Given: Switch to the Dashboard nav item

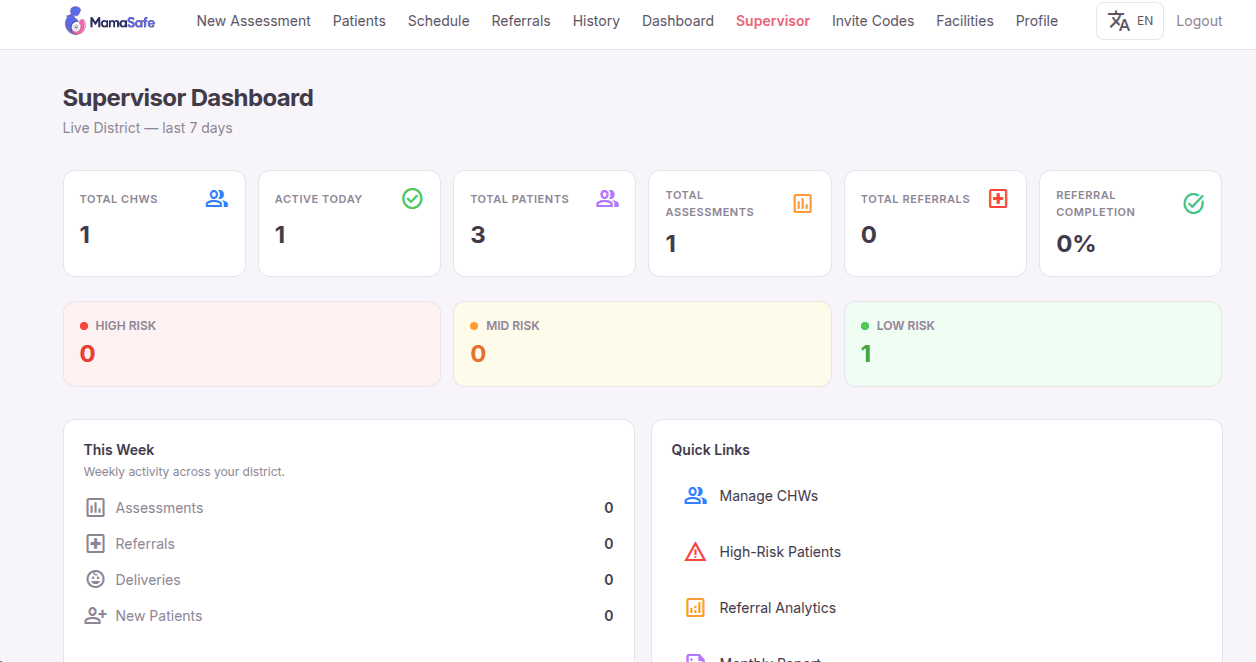Looking at the screenshot, I should [x=678, y=21].
